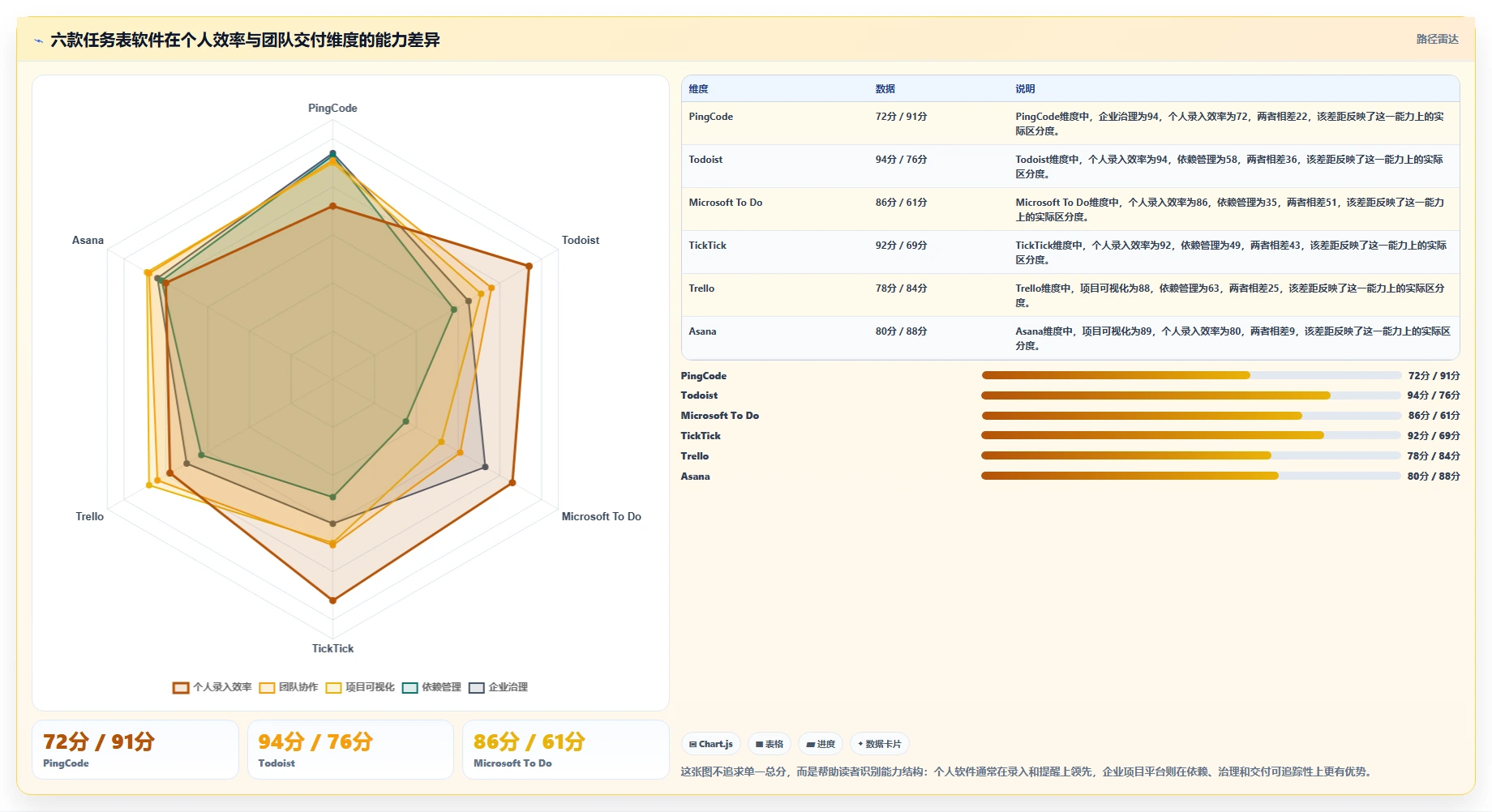Viewport: 1492px width, 812px height.
Task: Select the Todoist cell in the table
Action: tap(705, 160)
